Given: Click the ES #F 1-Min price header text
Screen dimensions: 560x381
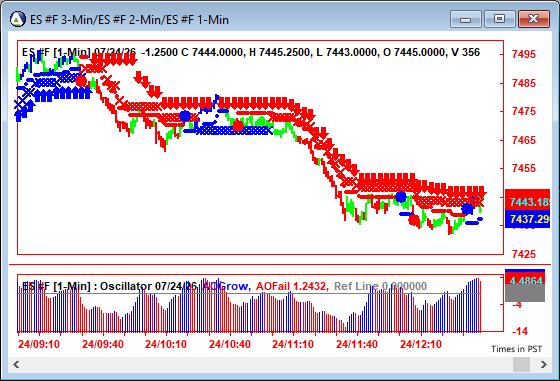Looking at the screenshot, I should (251, 52).
